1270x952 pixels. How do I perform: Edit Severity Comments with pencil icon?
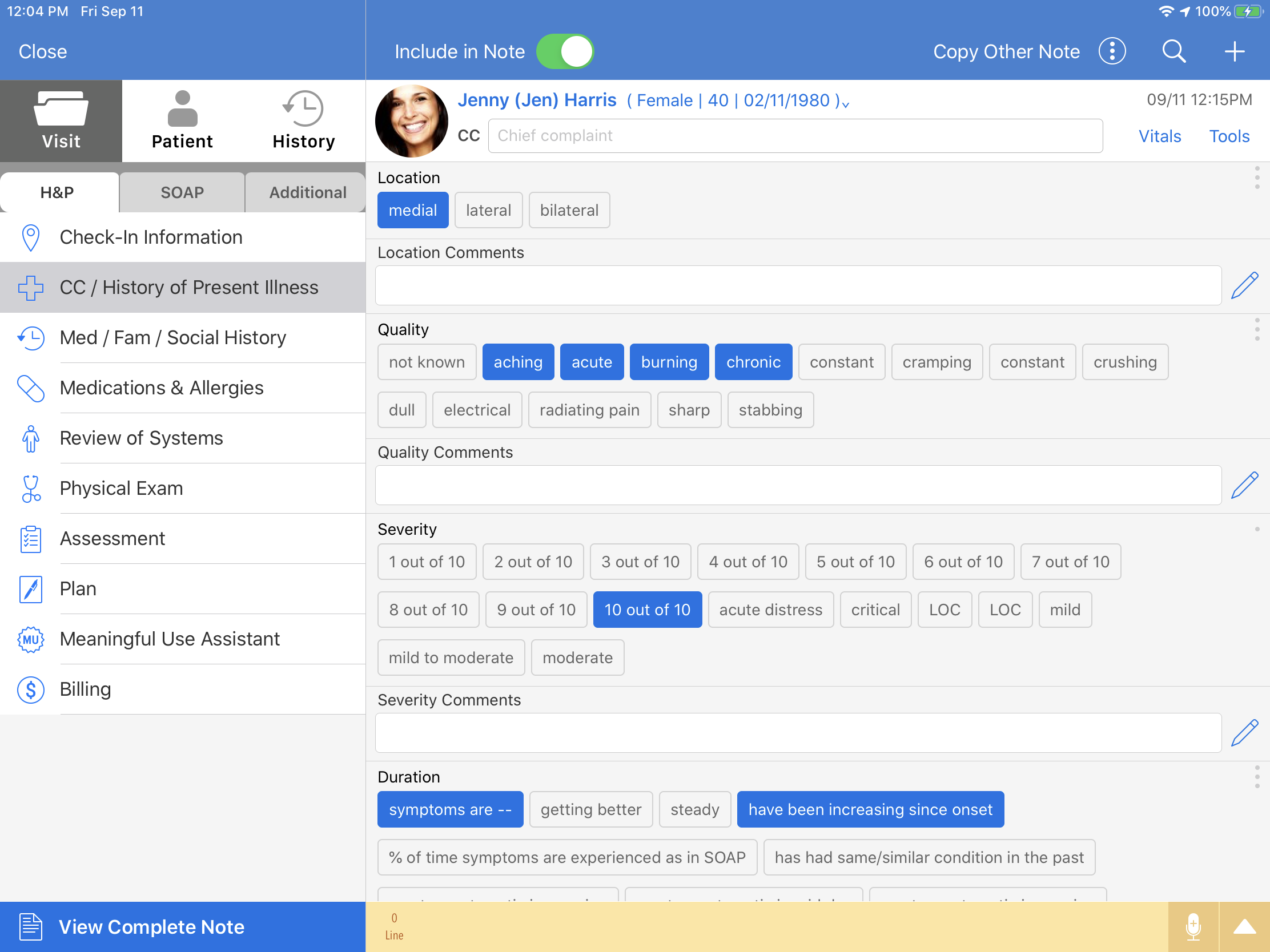tap(1244, 733)
